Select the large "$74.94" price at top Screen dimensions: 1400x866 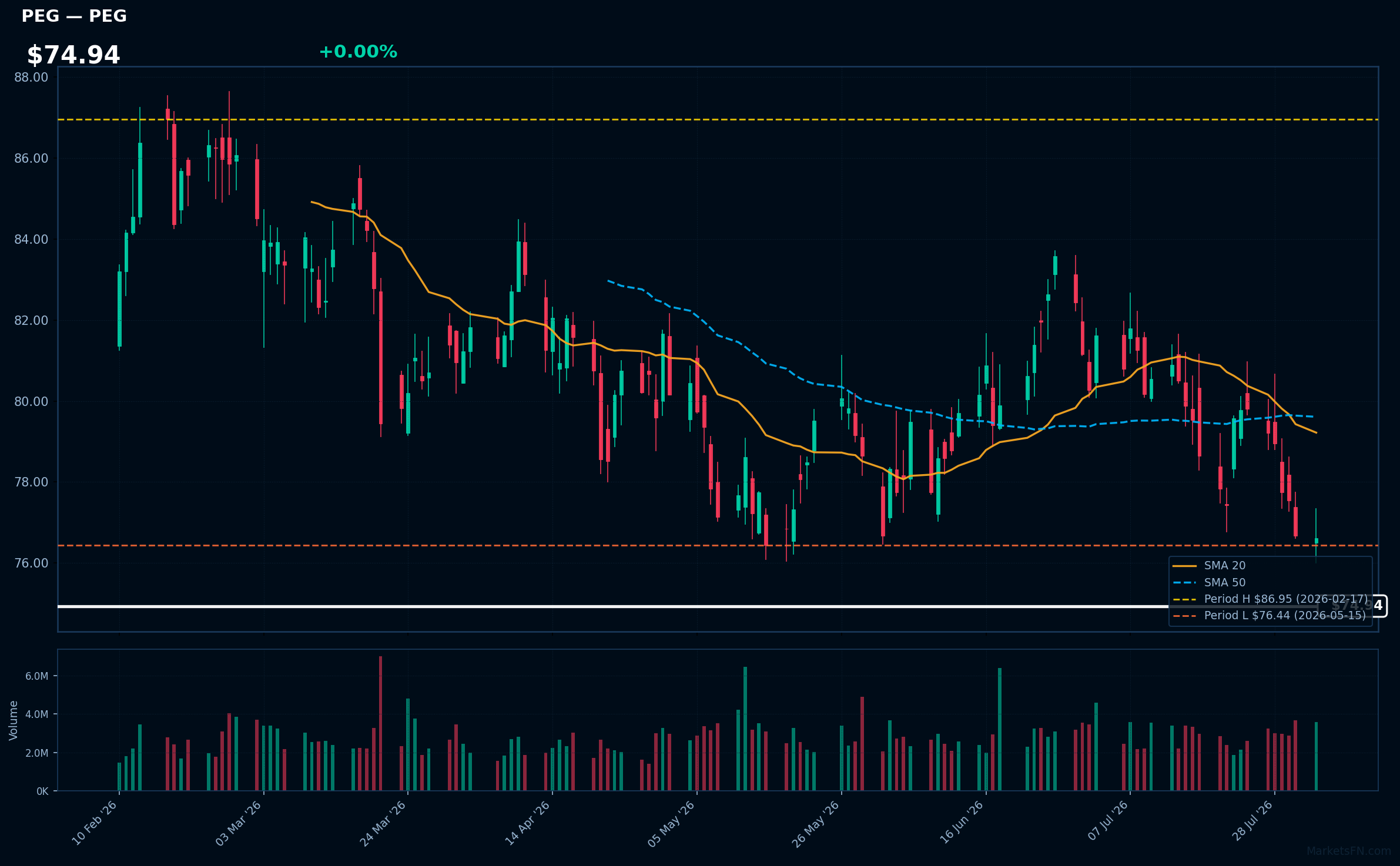click(73, 55)
